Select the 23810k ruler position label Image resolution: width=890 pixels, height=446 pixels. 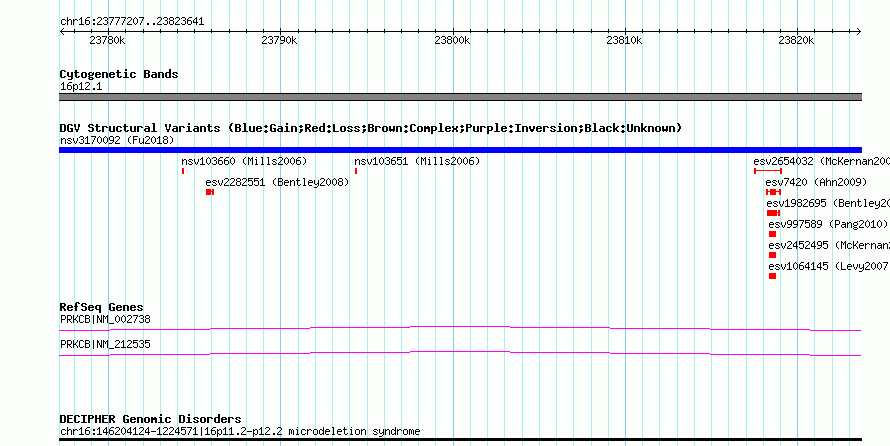624,40
